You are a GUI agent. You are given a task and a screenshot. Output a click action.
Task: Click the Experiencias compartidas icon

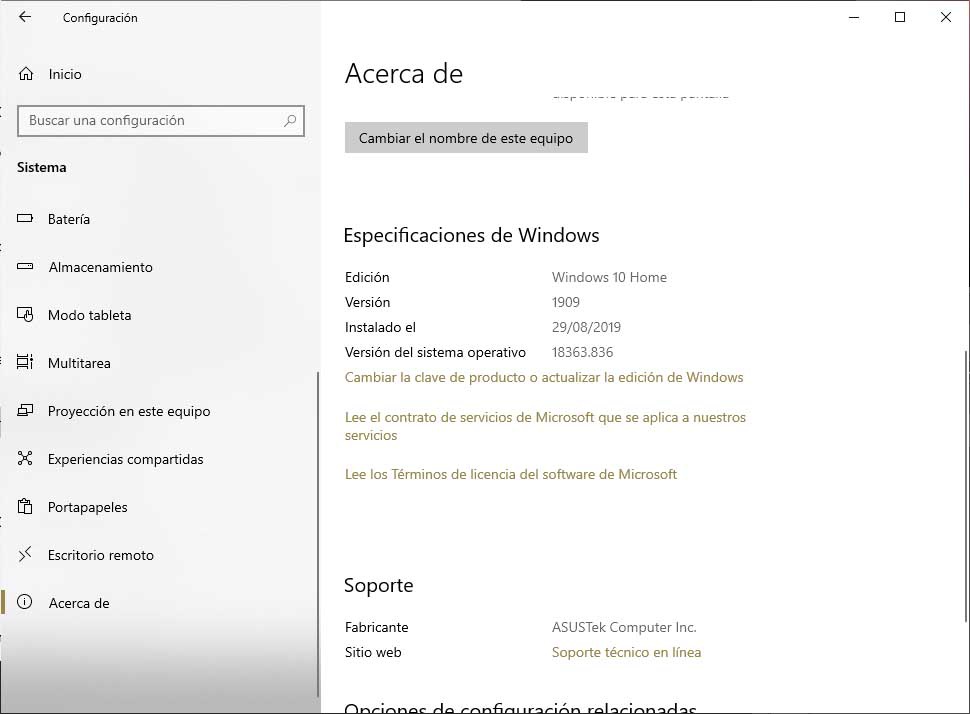point(26,459)
